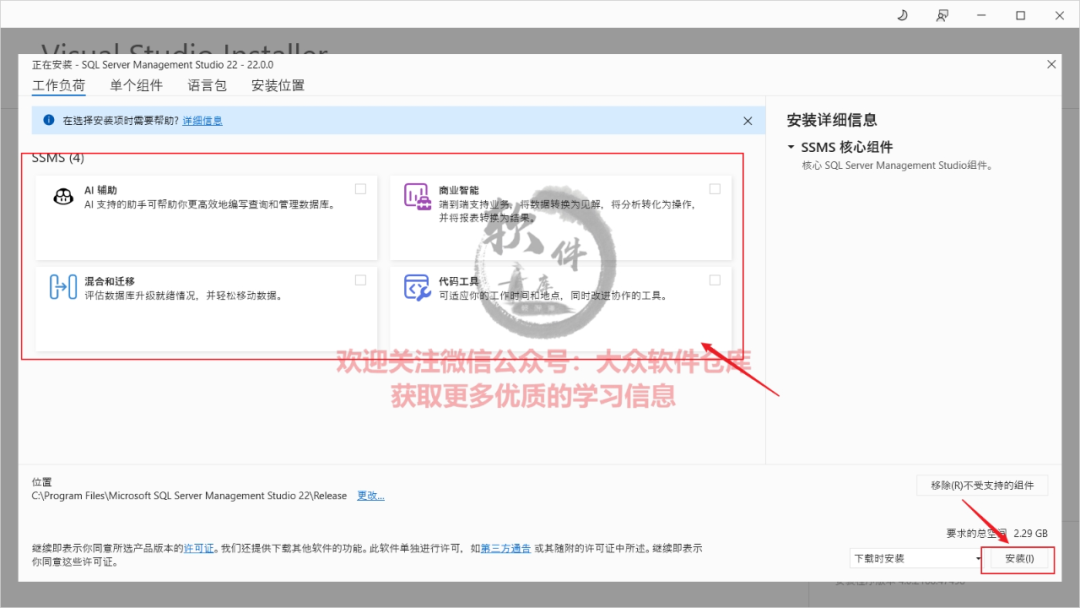1080x608 pixels.
Task: Check the 商业智能 workload checkbox
Action: click(715, 189)
